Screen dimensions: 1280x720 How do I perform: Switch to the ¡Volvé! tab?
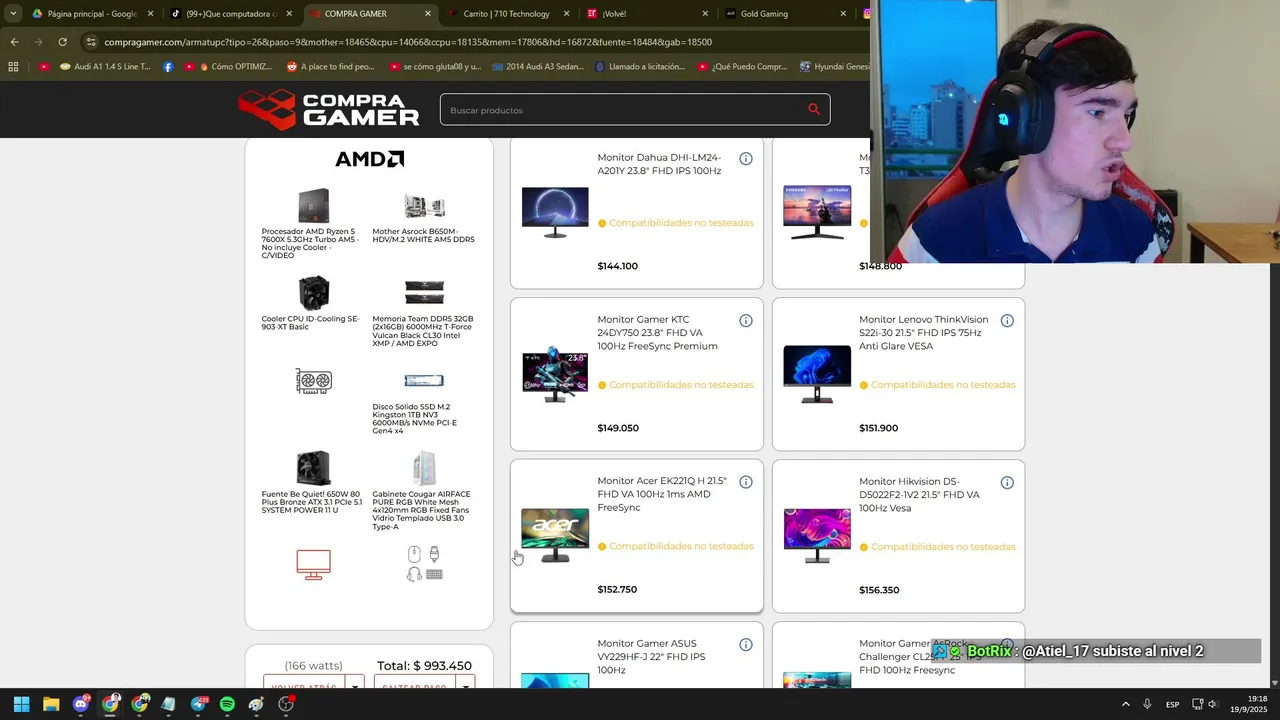646,14
